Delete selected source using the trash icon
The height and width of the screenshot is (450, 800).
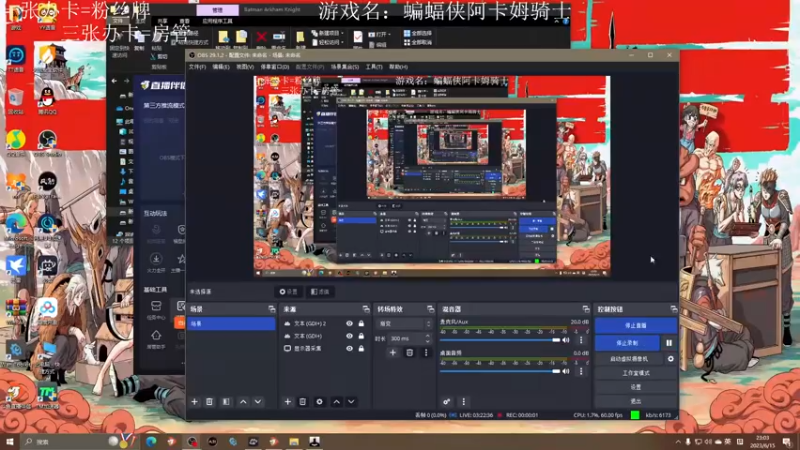pyautogui.click(x=303, y=402)
